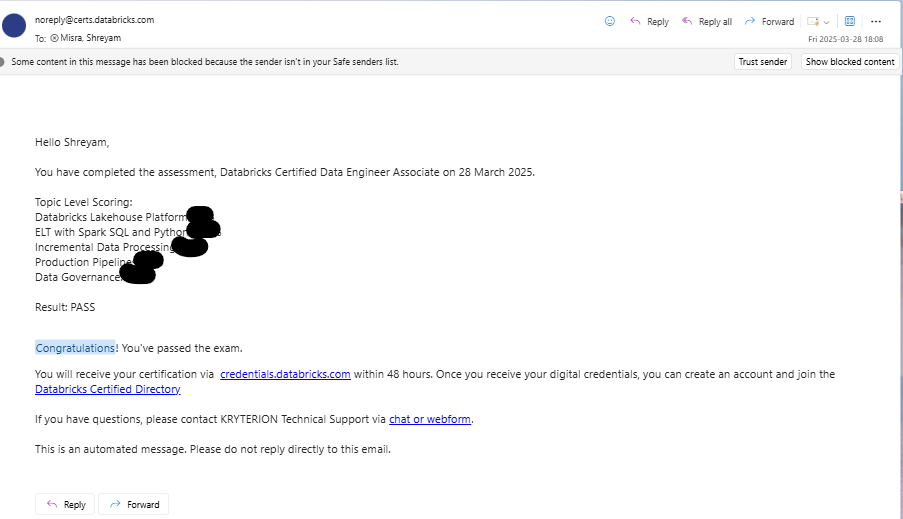This screenshot has height=519, width=903.
Task: Click the sender's blue avatar circle
Action: point(14,25)
